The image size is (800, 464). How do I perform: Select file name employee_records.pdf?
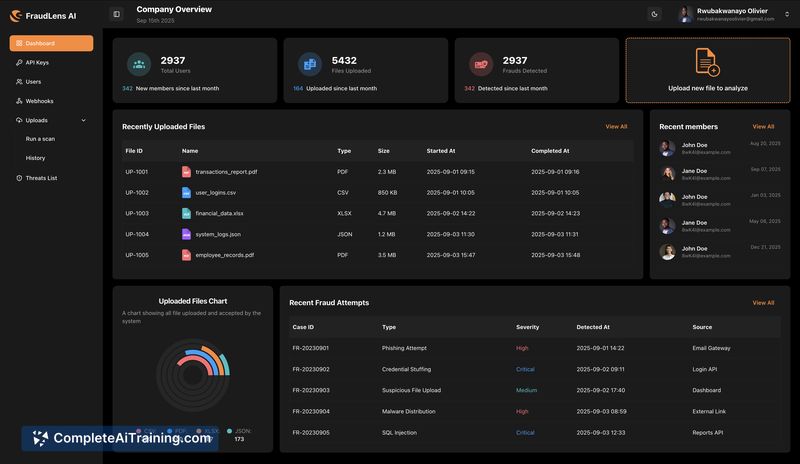[x=224, y=255]
